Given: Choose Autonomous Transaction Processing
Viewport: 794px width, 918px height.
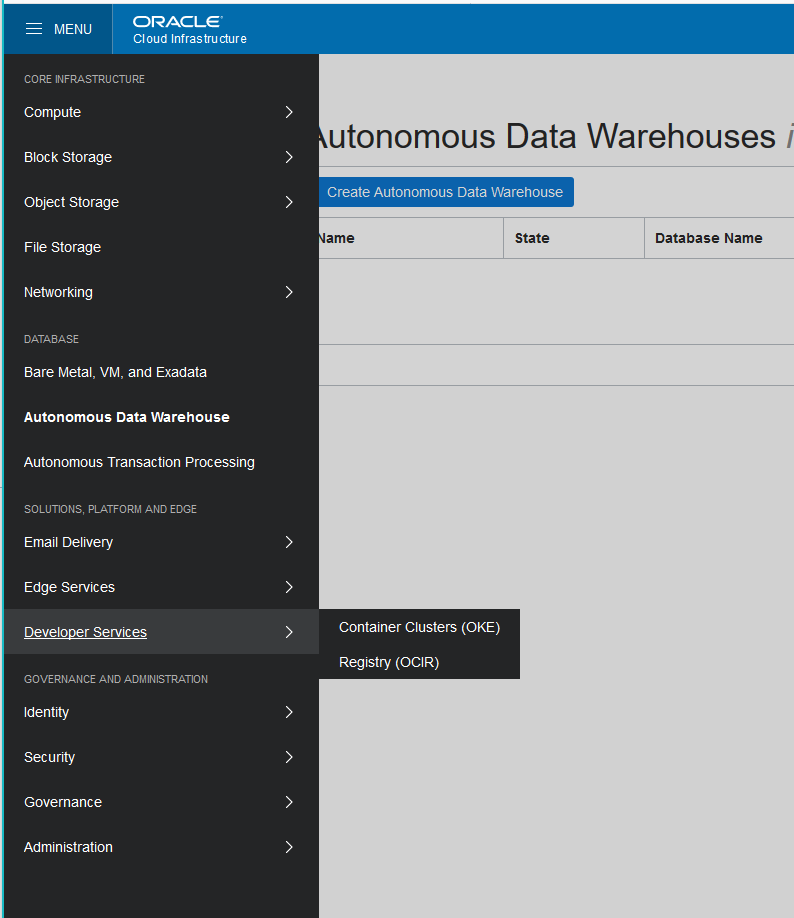Looking at the screenshot, I should click(x=139, y=462).
